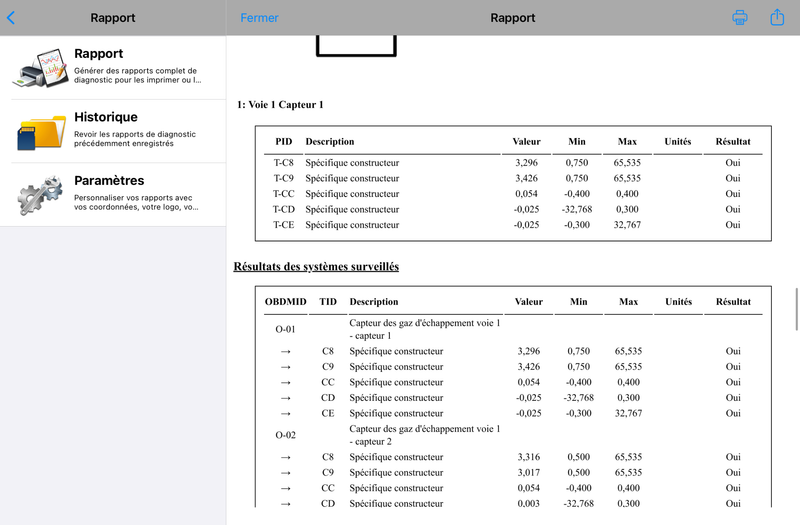The height and width of the screenshot is (525, 800).
Task: Open the Historique menu entry
Action: [113, 132]
